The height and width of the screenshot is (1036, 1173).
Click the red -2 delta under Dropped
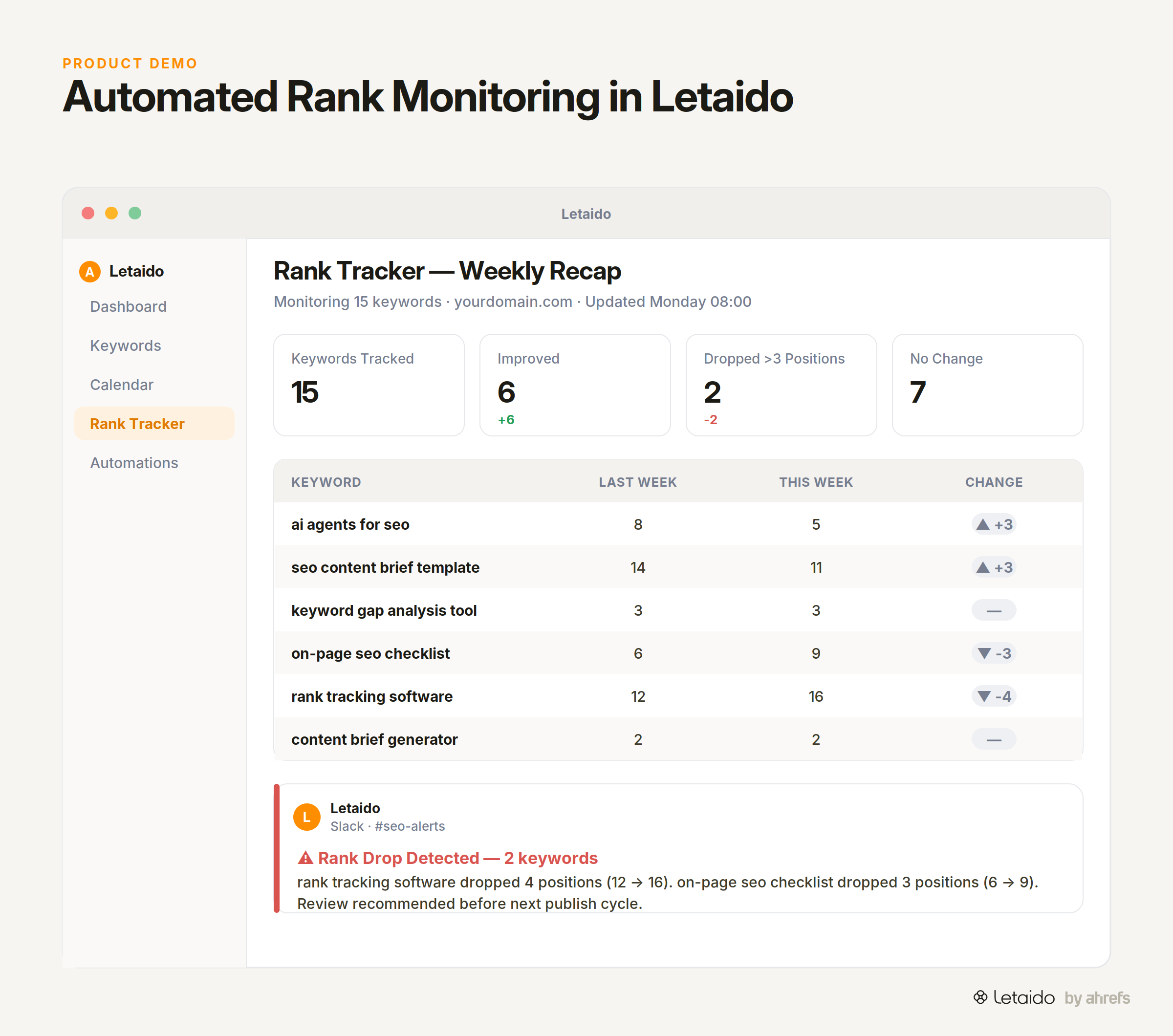coord(711,420)
